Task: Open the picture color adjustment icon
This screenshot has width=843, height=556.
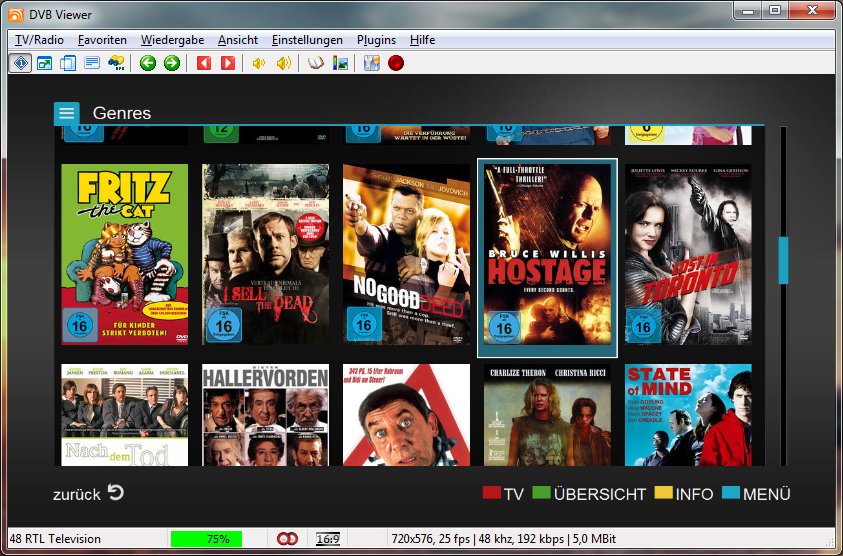Action: tap(340, 63)
